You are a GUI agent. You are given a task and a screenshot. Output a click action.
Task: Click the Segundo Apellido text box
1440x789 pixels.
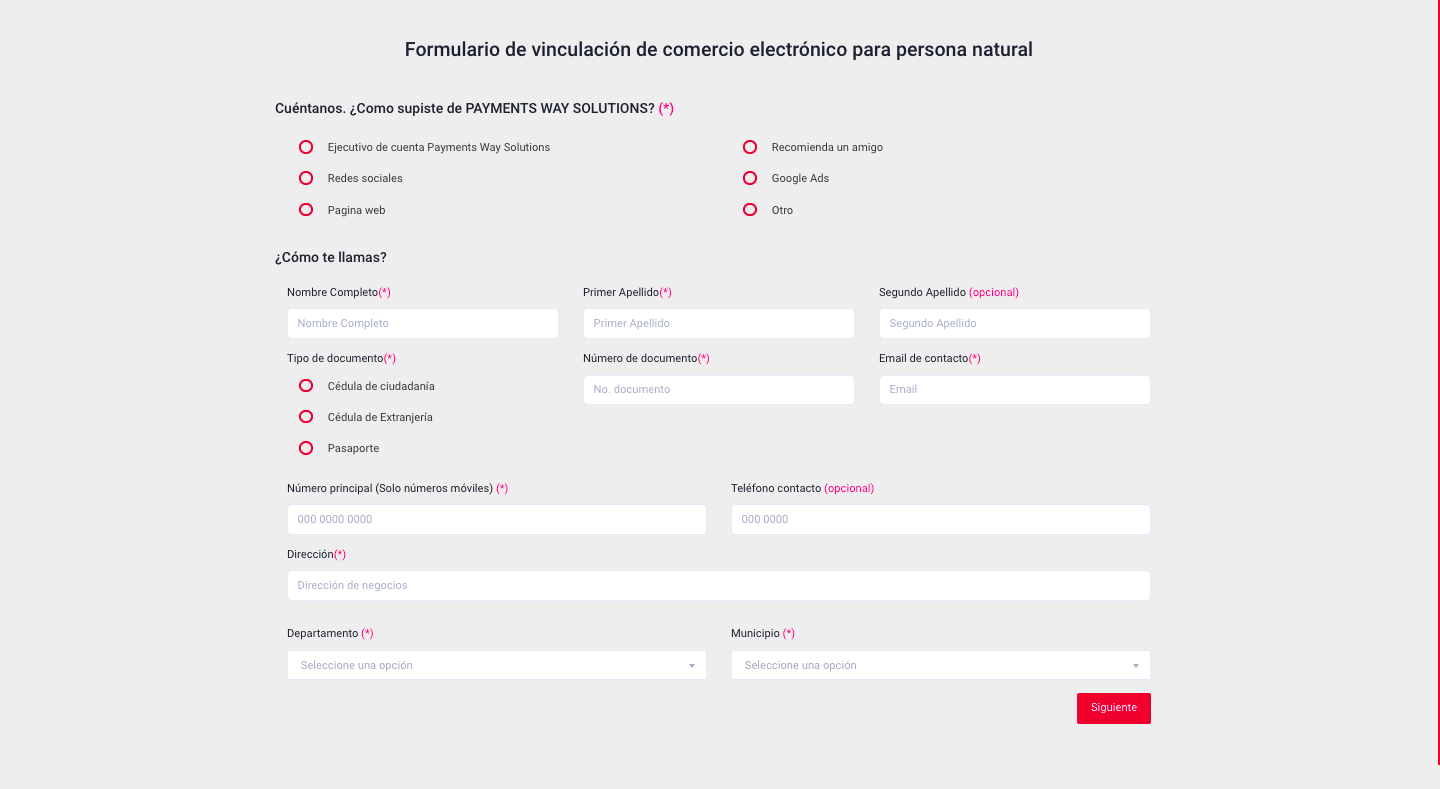pos(1014,323)
